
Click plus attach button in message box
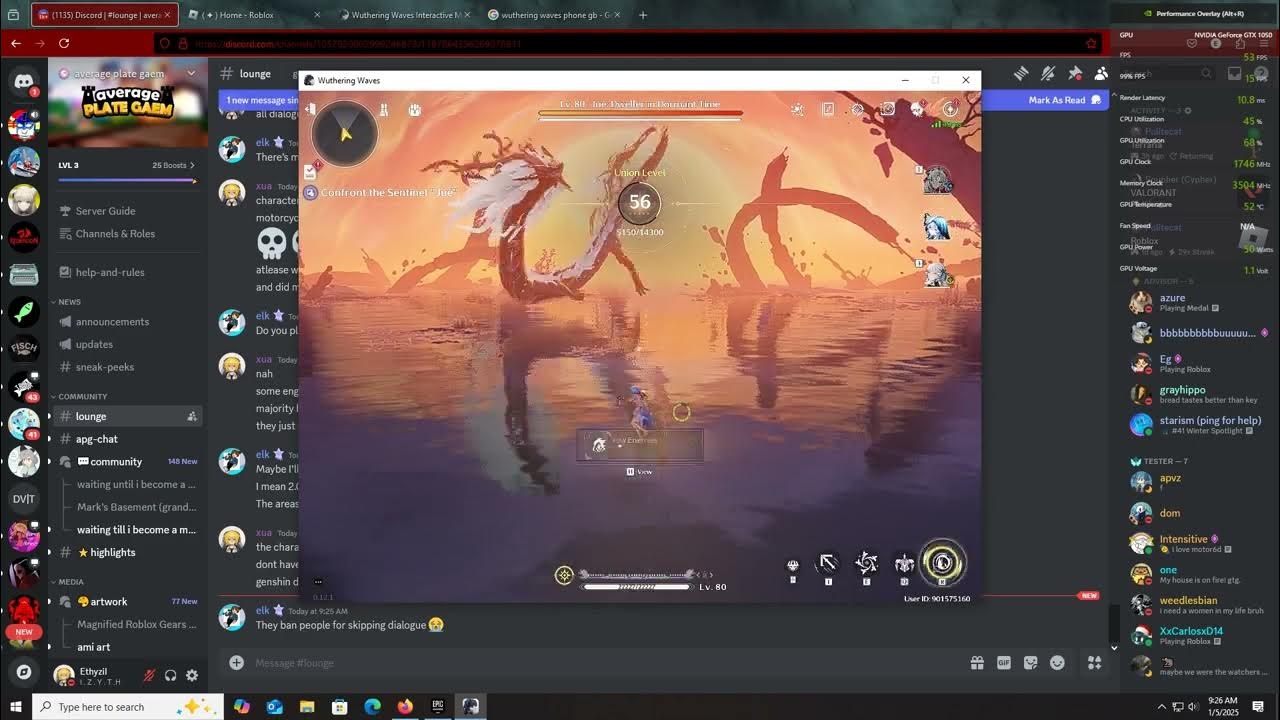tap(236, 662)
